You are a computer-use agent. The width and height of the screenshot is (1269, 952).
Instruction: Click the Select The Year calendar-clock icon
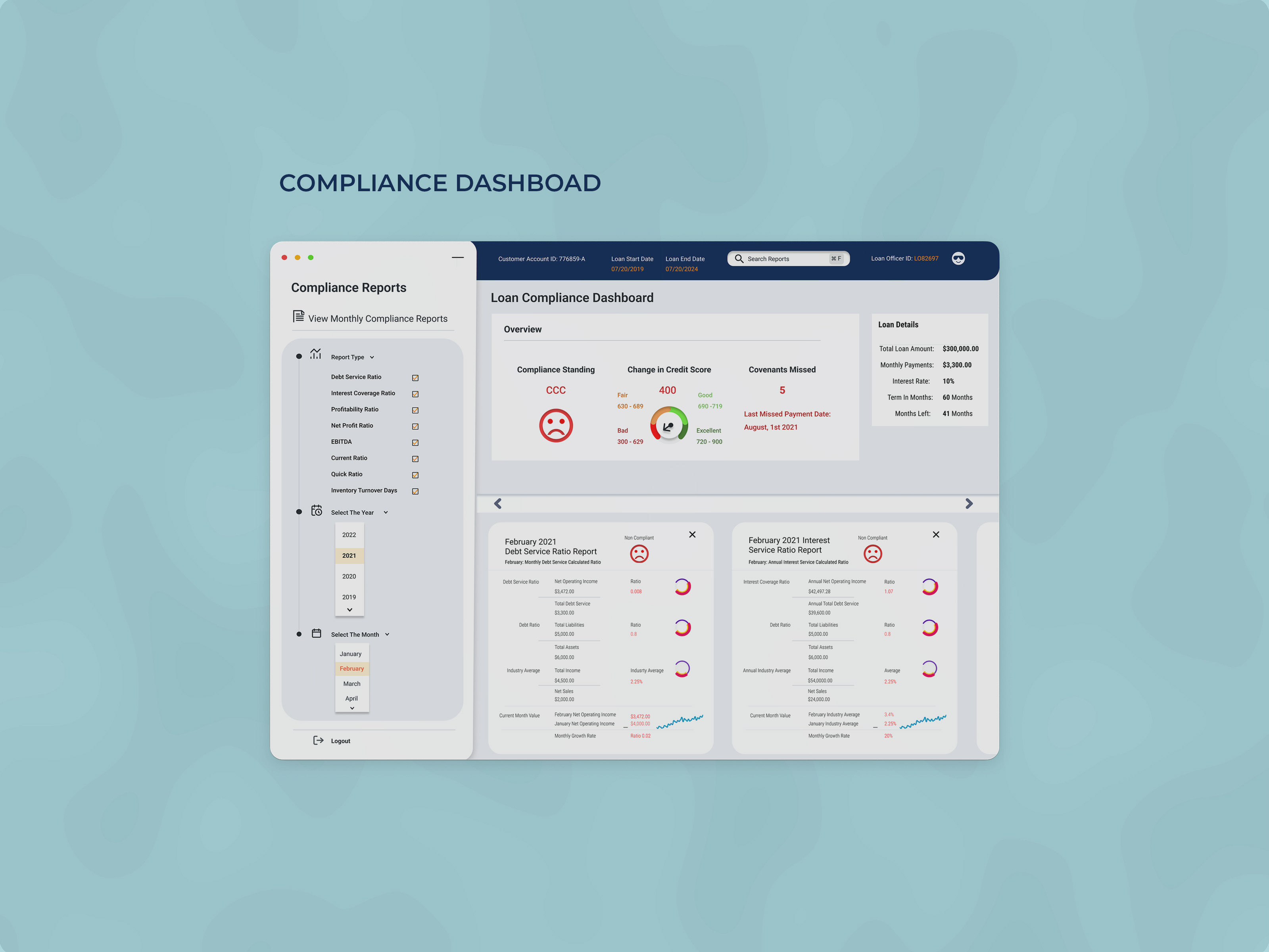pyautogui.click(x=317, y=511)
